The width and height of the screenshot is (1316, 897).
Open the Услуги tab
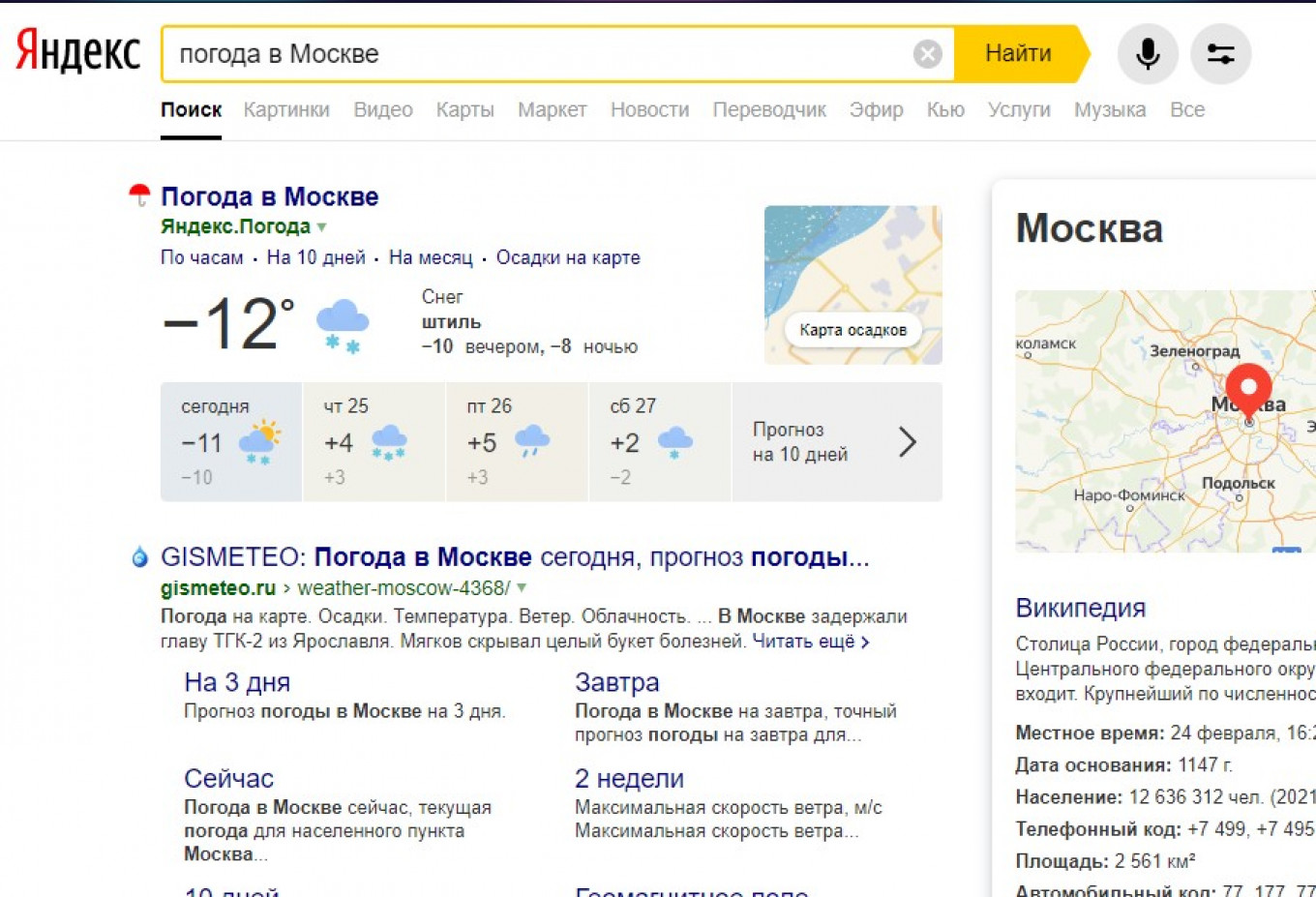[1019, 110]
